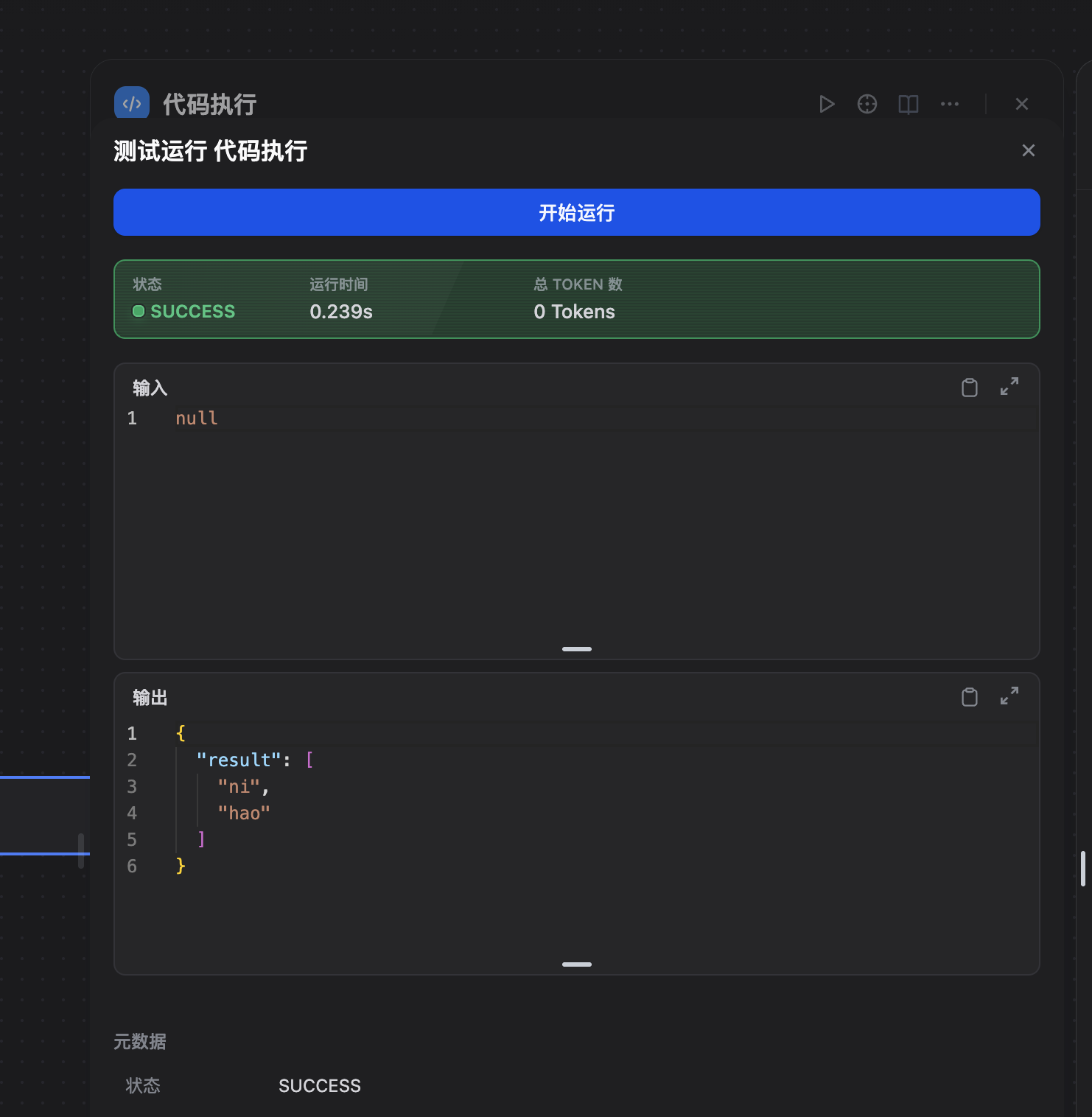
Task: Run the node using the play icon
Action: (x=827, y=104)
